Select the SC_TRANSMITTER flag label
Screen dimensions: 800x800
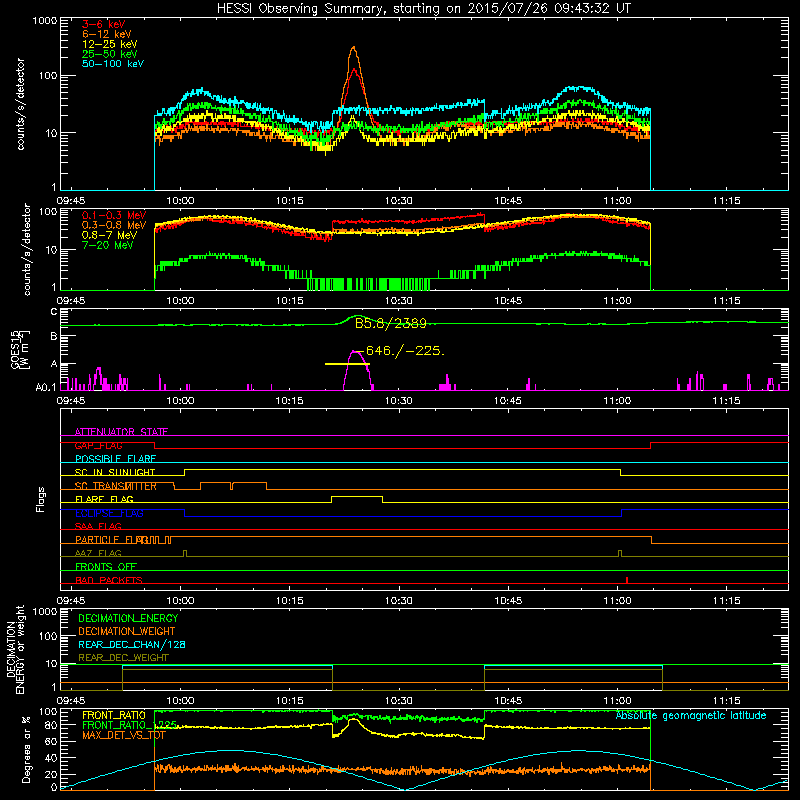pos(116,486)
